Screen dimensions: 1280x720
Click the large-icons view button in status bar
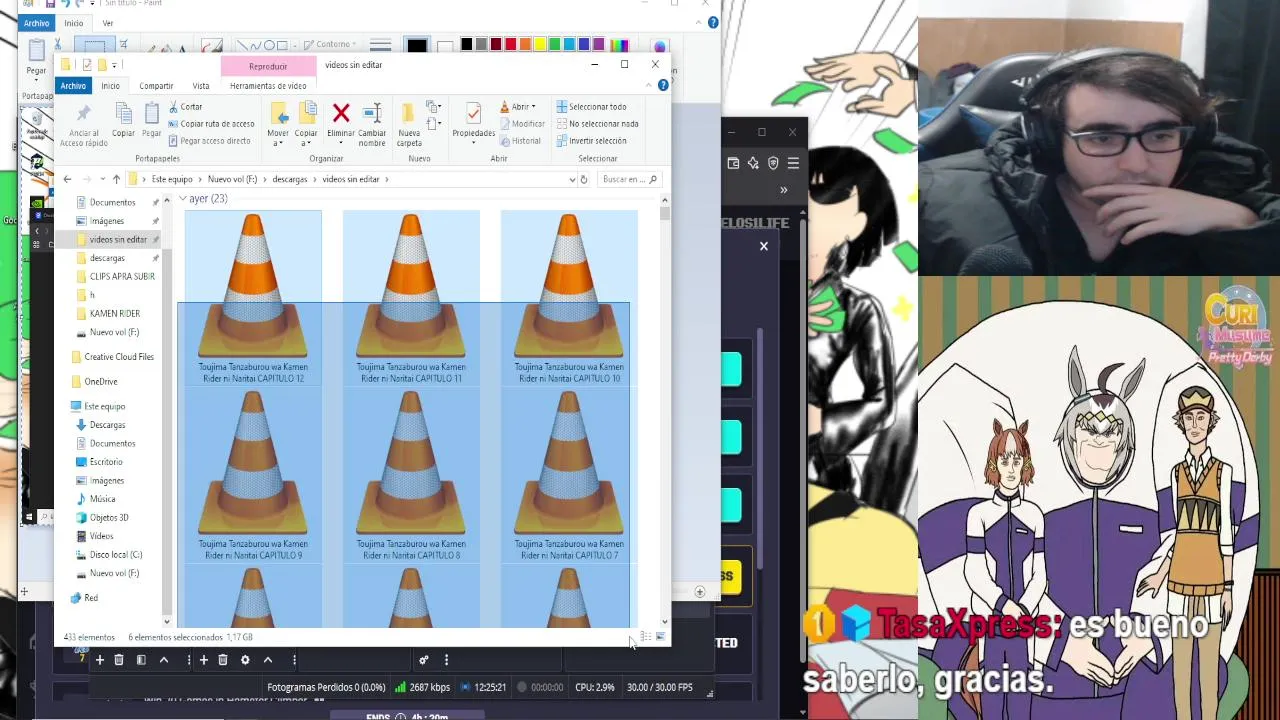coord(660,637)
